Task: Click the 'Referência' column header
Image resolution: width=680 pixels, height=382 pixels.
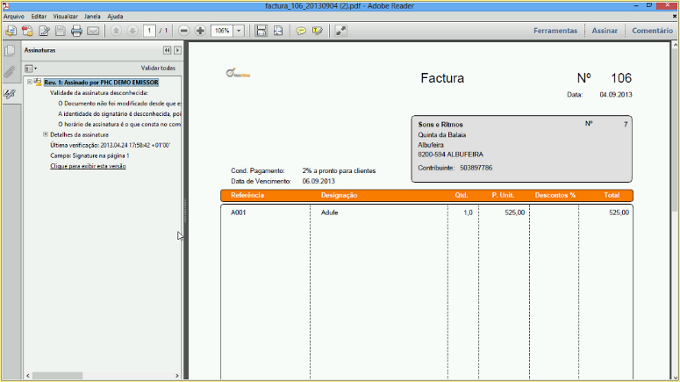Action: click(247, 195)
